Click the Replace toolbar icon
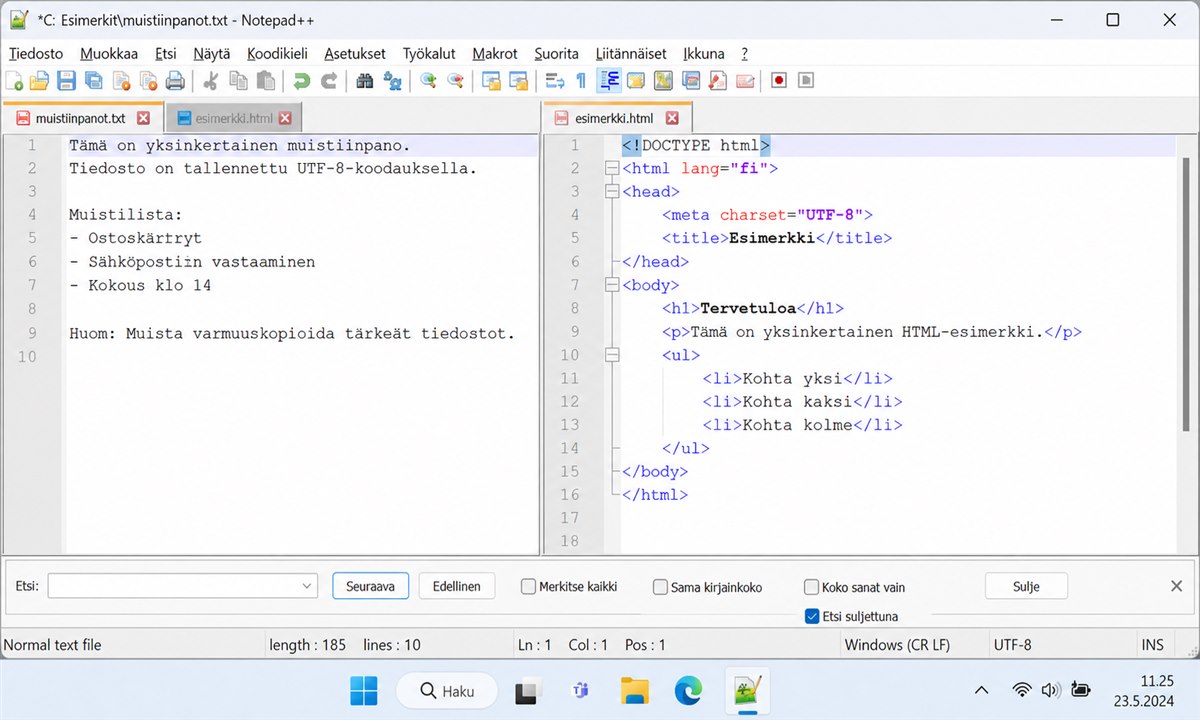 point(392,81)
